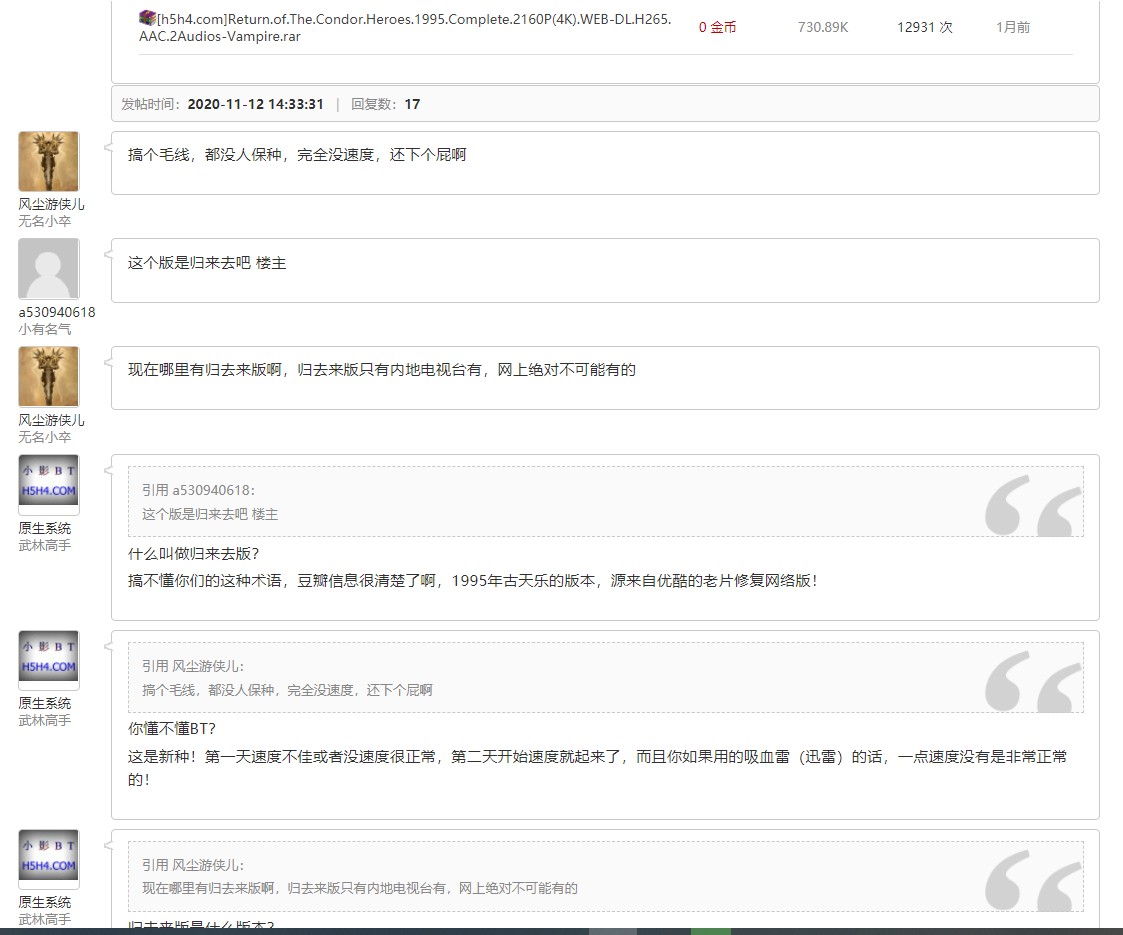This screenshot has width=1123, height=935.
Task: Click the 0 金币 price label
Action: 717,28
